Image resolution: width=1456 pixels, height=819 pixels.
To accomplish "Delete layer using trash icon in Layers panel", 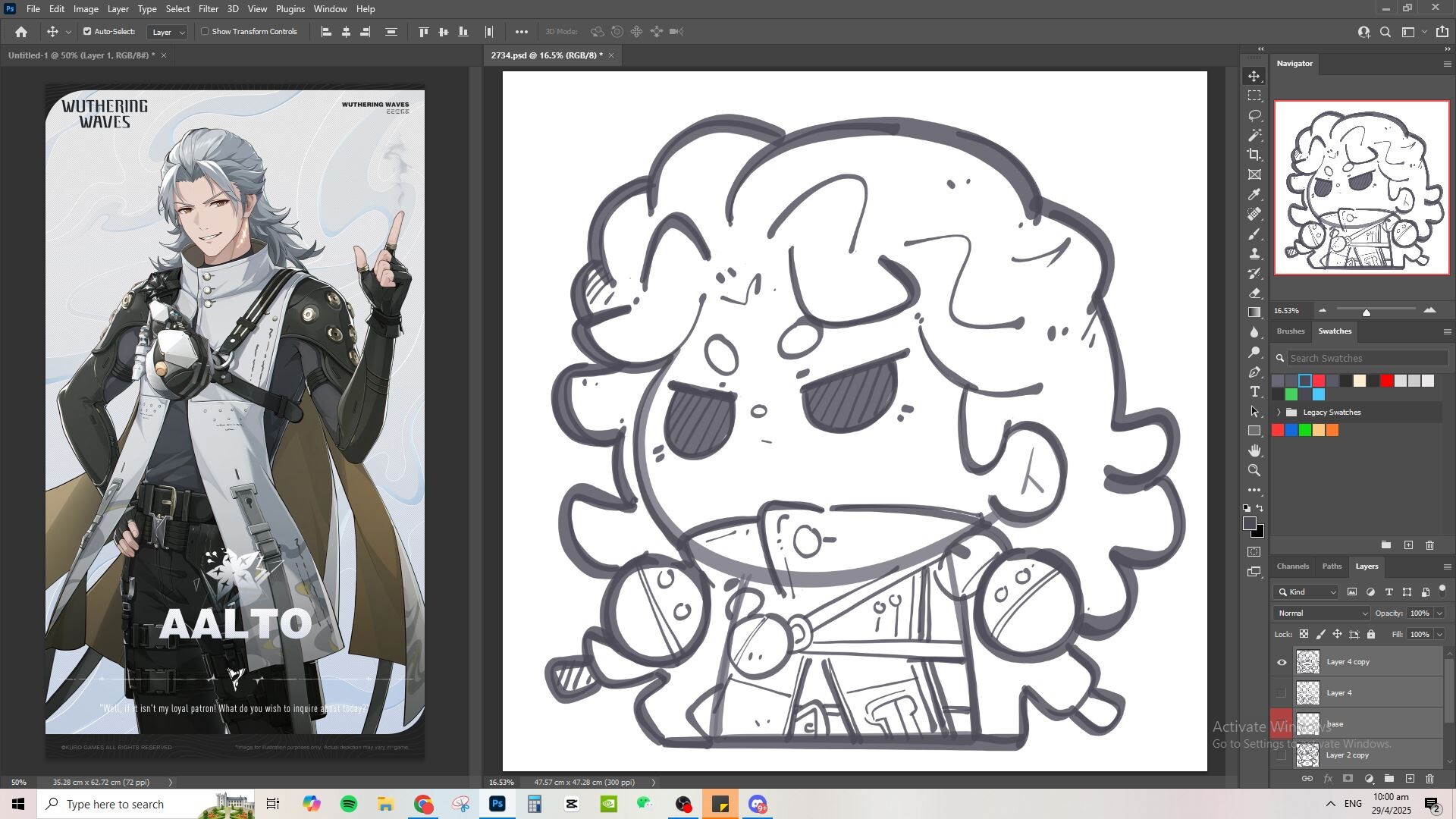I will (1430, 779).
